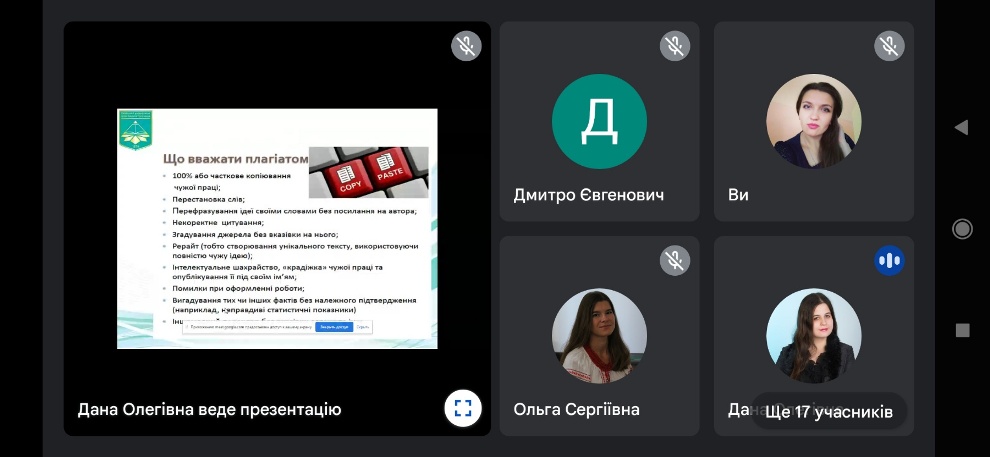Tap muted mic icon on presentation tile
The width and height of the screenshot is (990, 457).
pyautogui.click(x=467, y=45)
